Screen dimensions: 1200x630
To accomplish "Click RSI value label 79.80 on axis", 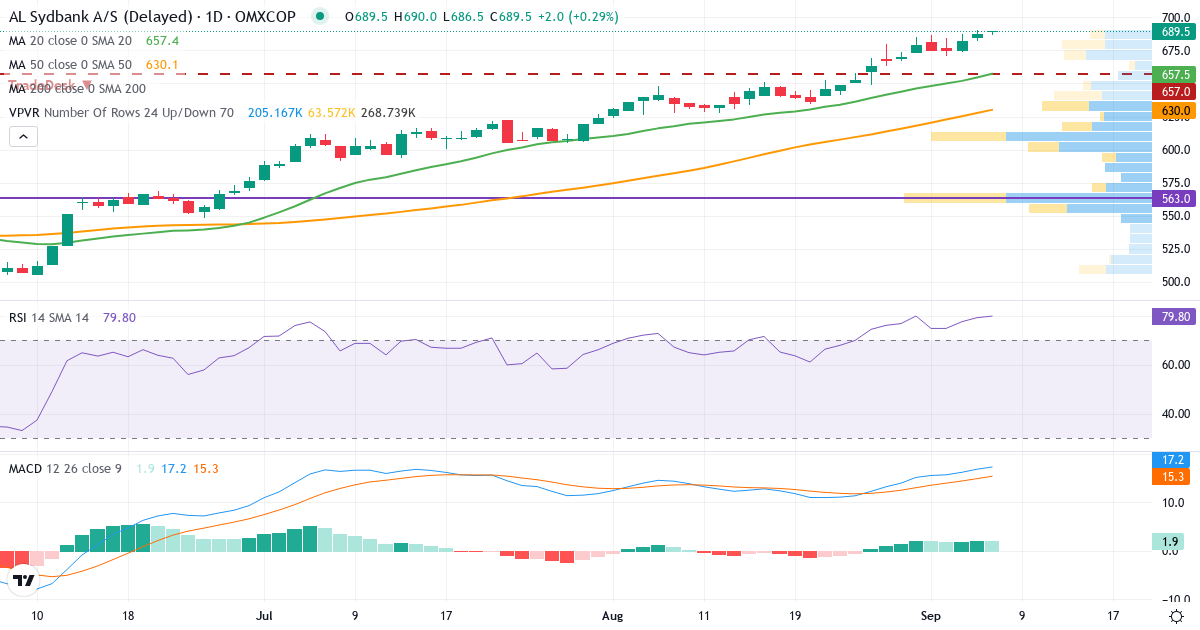I will 1175,317.
